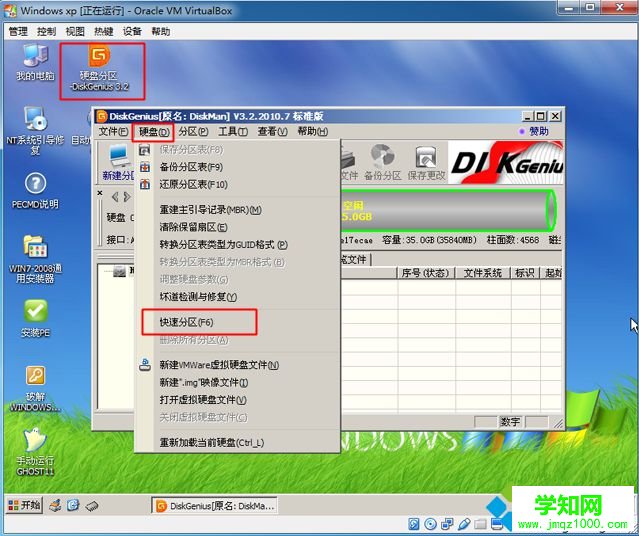Click the restore partition table menu icon

pos(145,184)
